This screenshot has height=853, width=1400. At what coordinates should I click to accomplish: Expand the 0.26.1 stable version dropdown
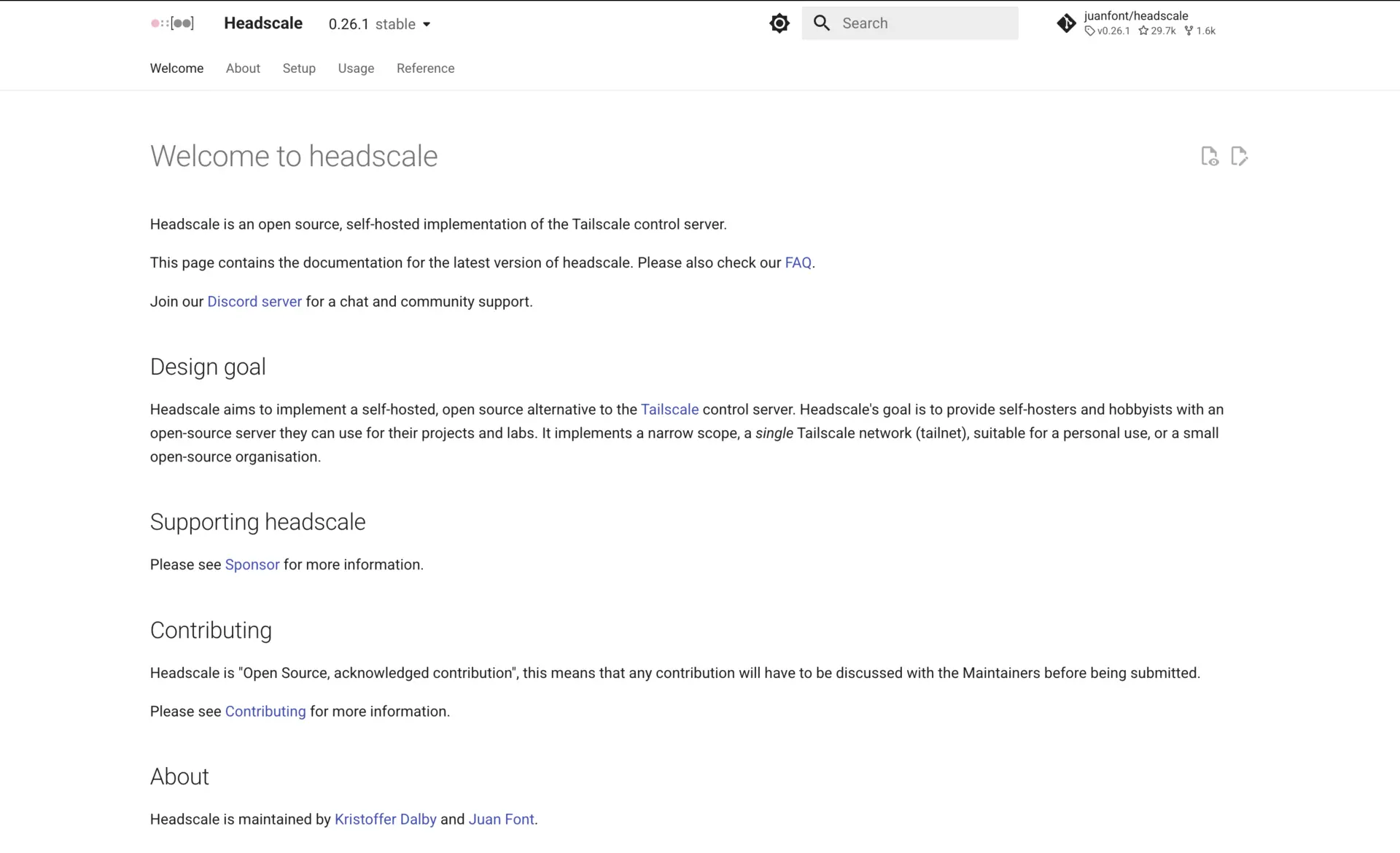coord(379,24)
